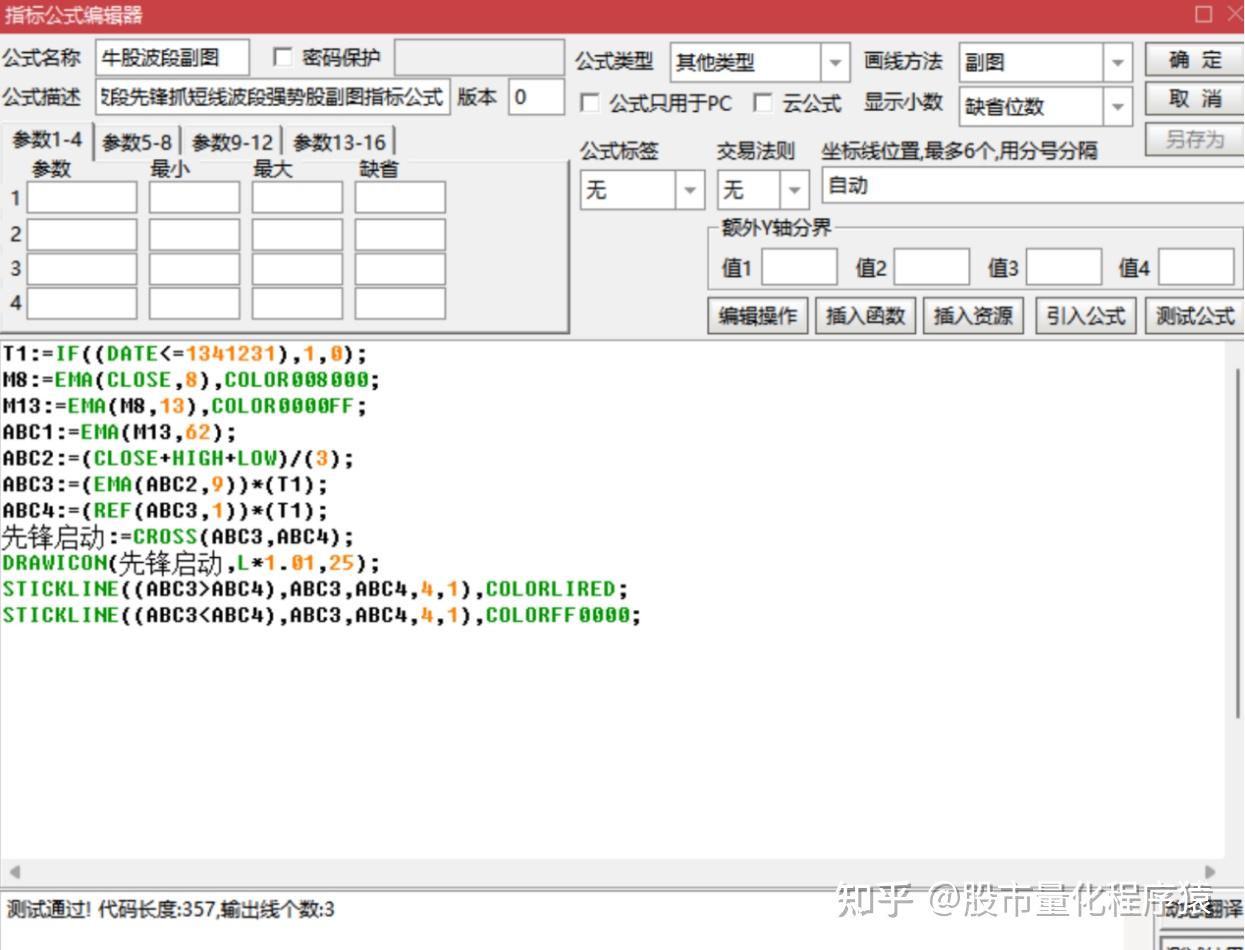Click the 插入函数 button
Screen dimensions: 1245x950
(x=865, y=316)
